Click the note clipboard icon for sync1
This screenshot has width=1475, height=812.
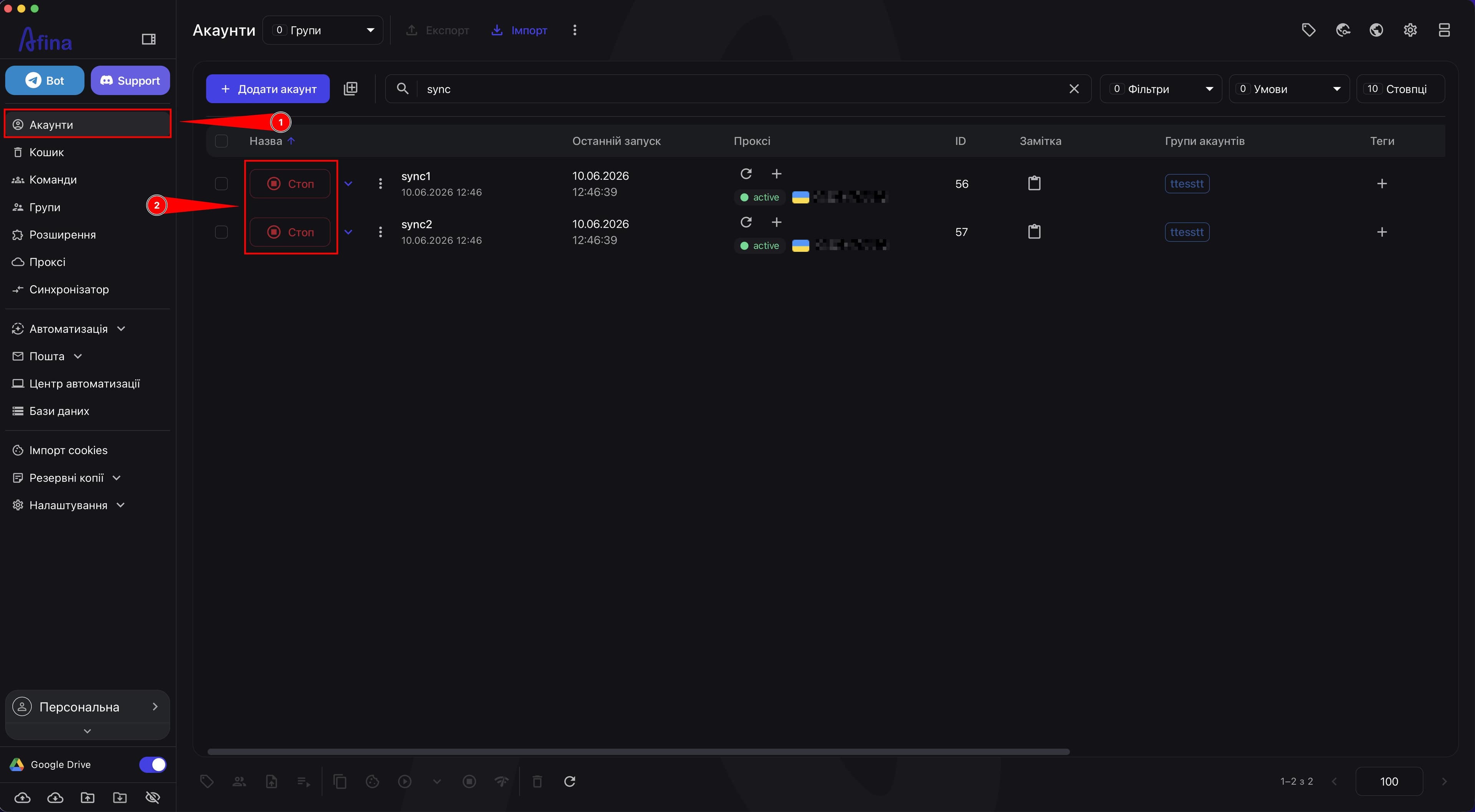pos(1034,184)
